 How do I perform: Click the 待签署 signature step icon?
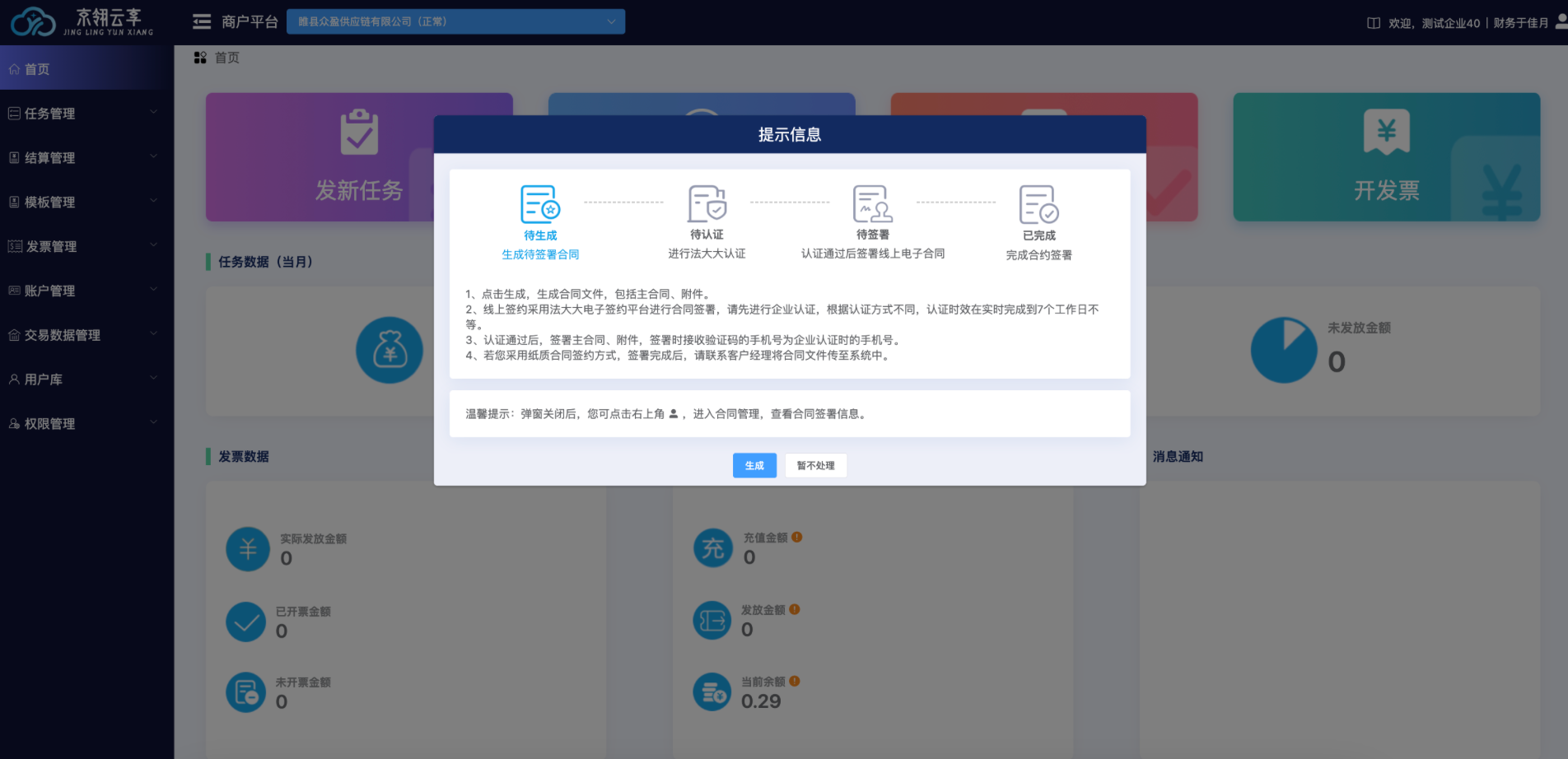click(x=872, y=204)
